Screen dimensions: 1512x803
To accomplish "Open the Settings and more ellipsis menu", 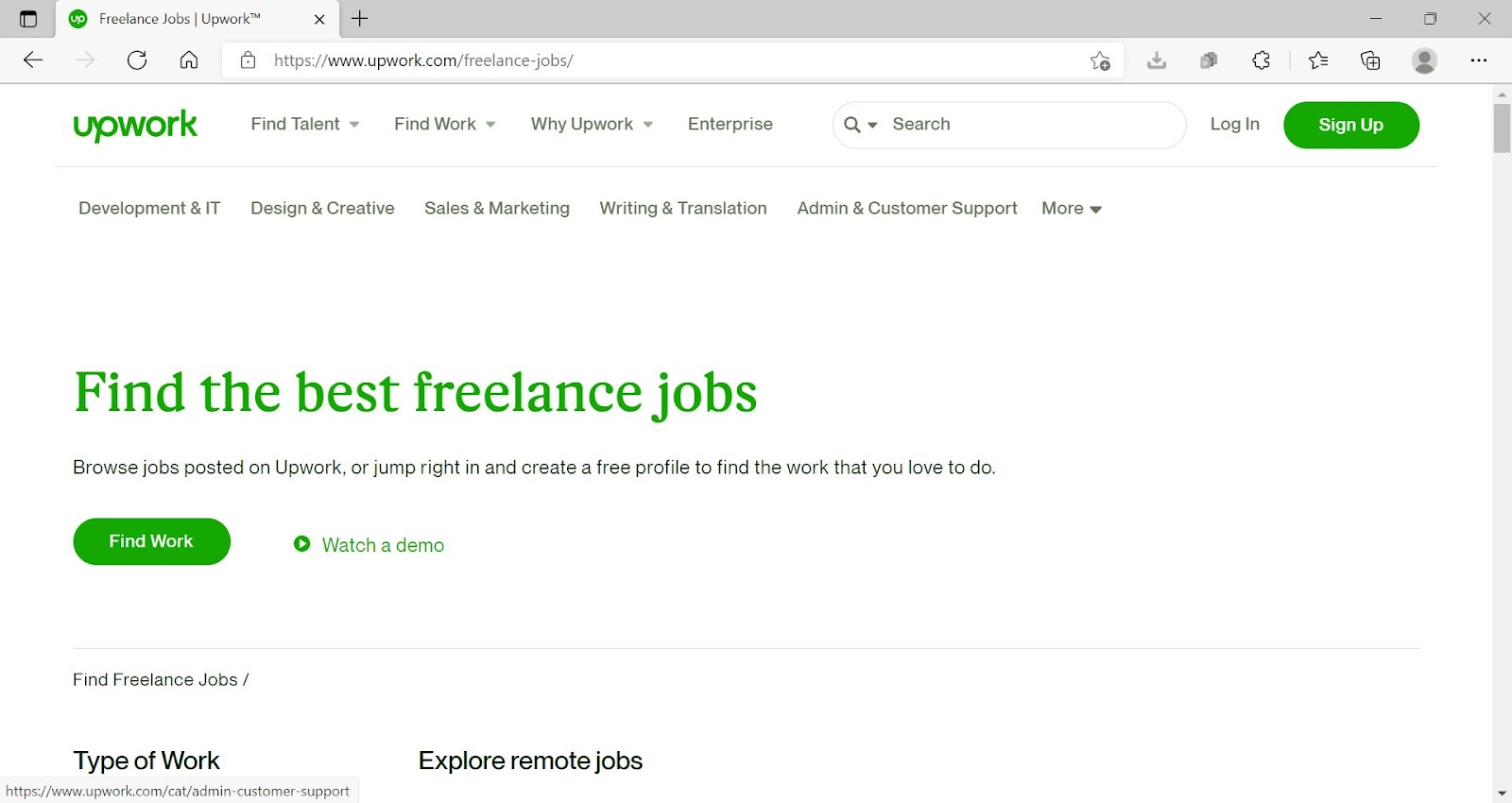I will (x=1479, y=60).
